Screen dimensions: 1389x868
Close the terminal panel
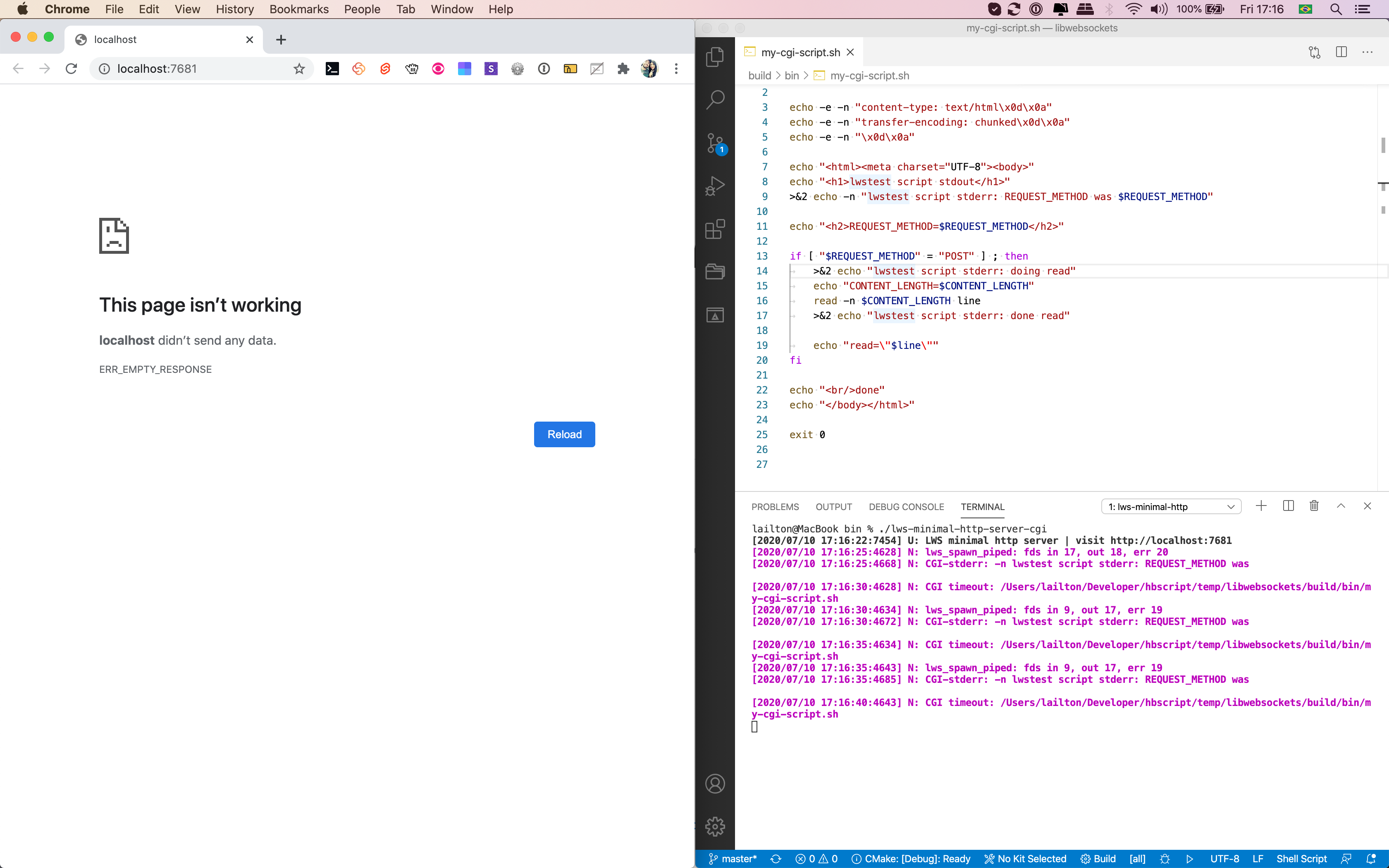(1367, 506)
